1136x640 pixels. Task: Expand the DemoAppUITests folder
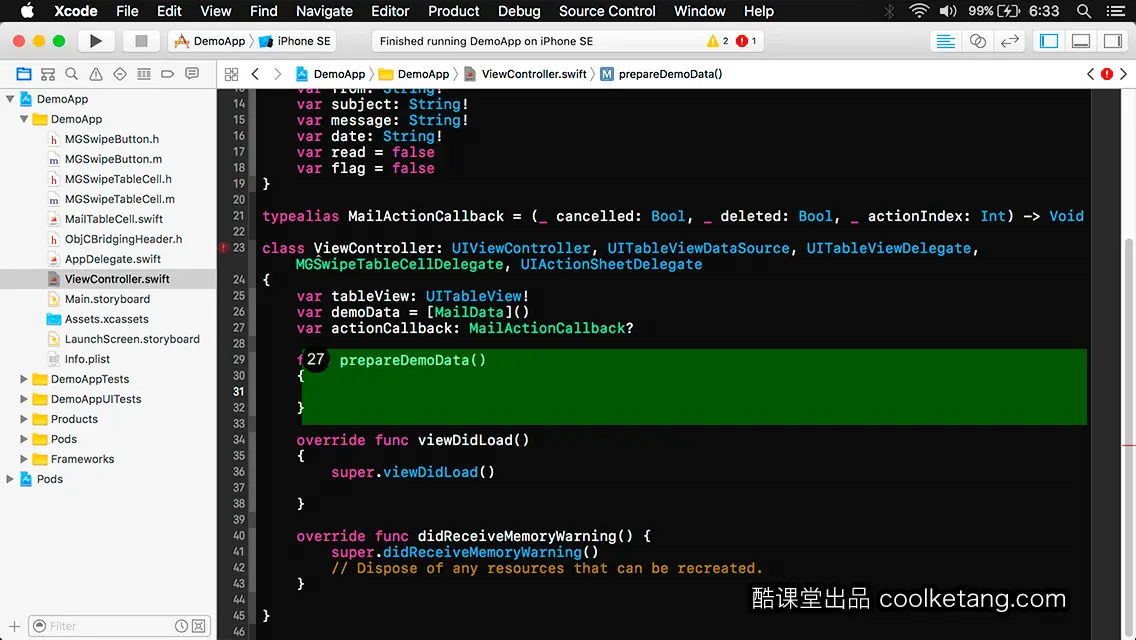click(24, 399)
